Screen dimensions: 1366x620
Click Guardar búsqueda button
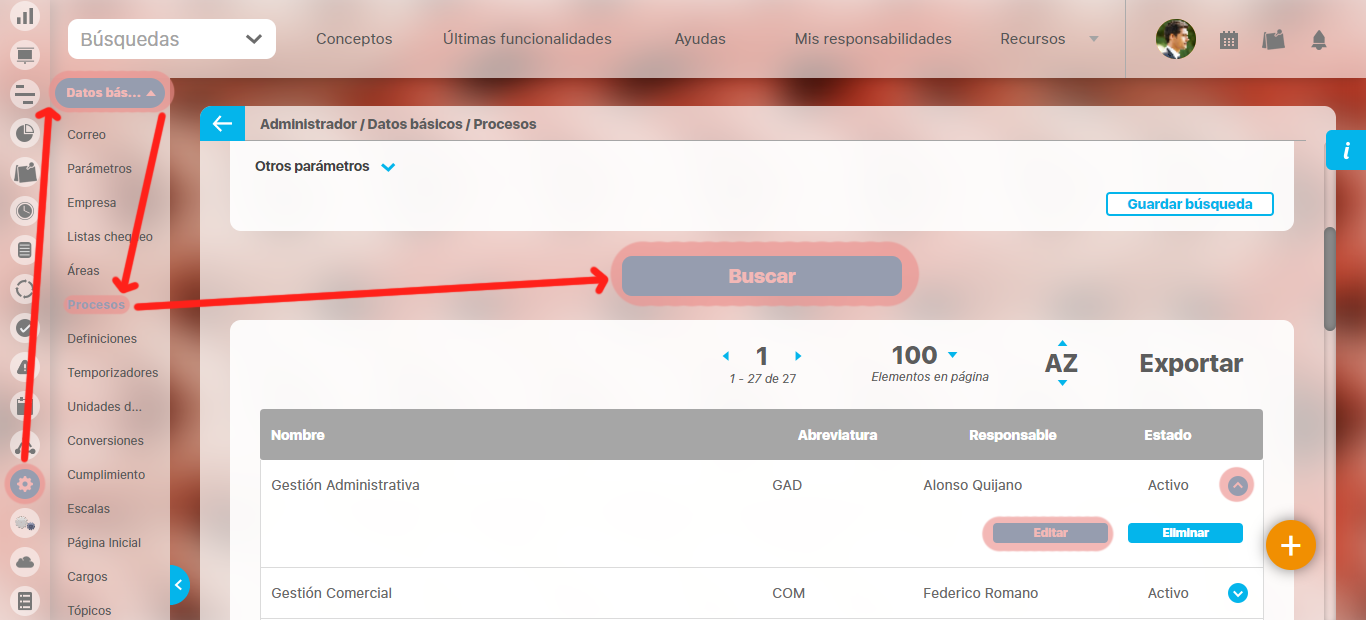(x=1189, y=204)
